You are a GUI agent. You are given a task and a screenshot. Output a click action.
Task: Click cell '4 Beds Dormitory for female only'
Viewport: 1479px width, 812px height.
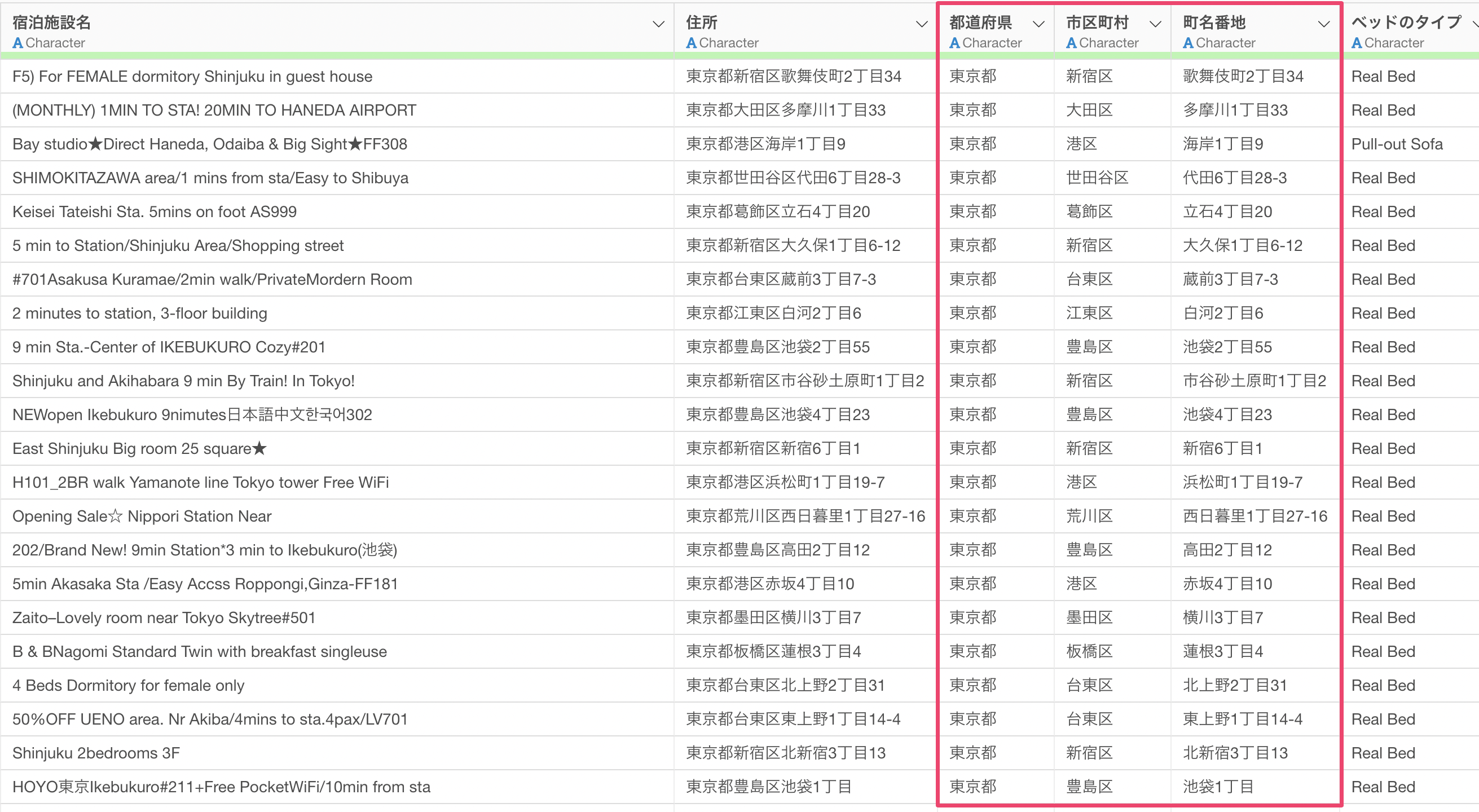[337, 686]
